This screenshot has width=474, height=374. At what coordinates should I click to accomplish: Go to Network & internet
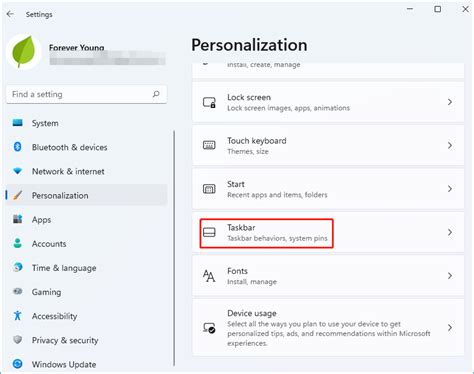click(x=86, y=171)
